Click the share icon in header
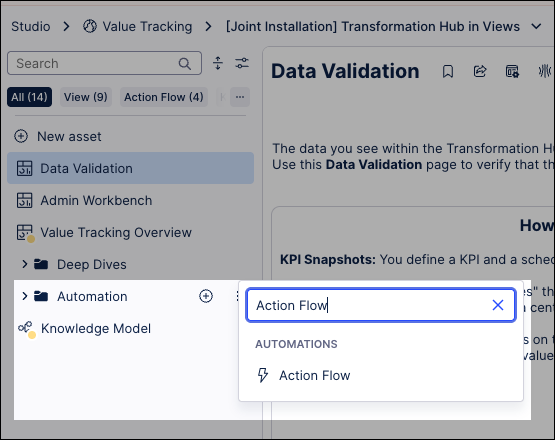Screen dimensions: 555x440 480,72
